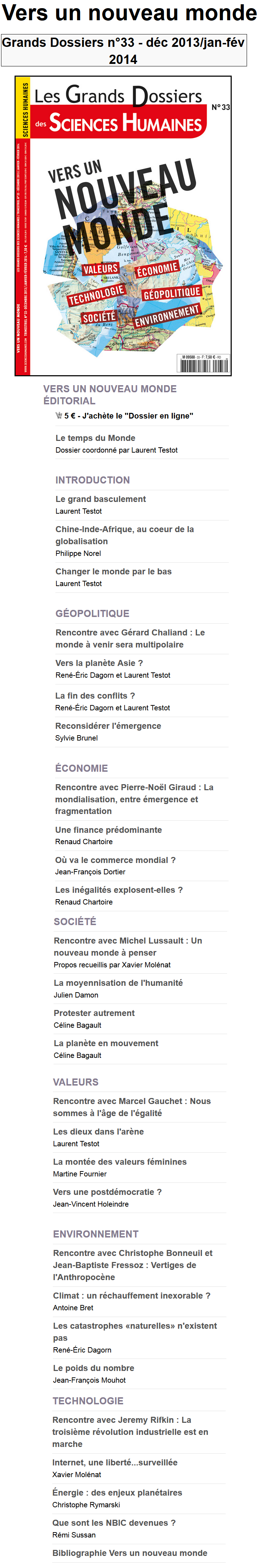The width and height of the screenshot is (264, 1568).
Task: Click the shopping cart icon beside 5 €
Action: tap(59, 416)
